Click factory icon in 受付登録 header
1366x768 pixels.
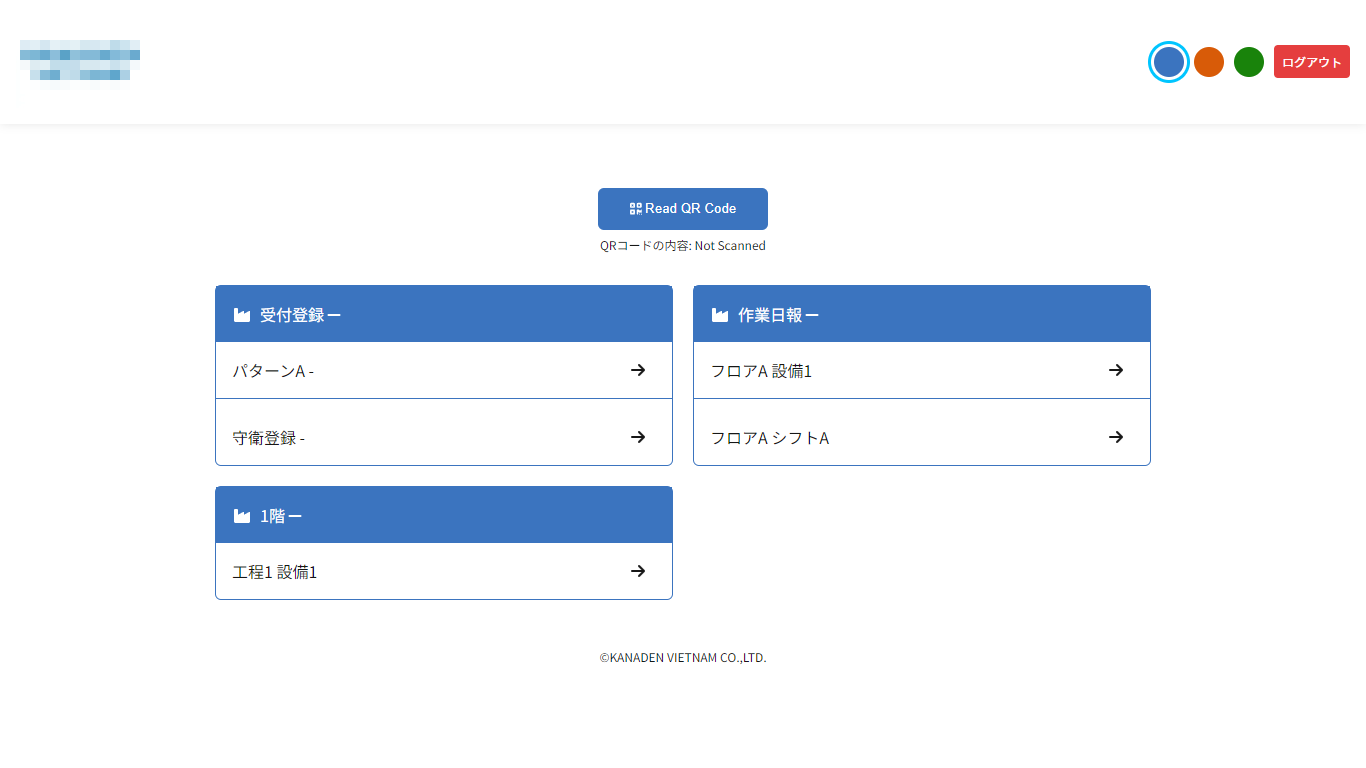241,315
